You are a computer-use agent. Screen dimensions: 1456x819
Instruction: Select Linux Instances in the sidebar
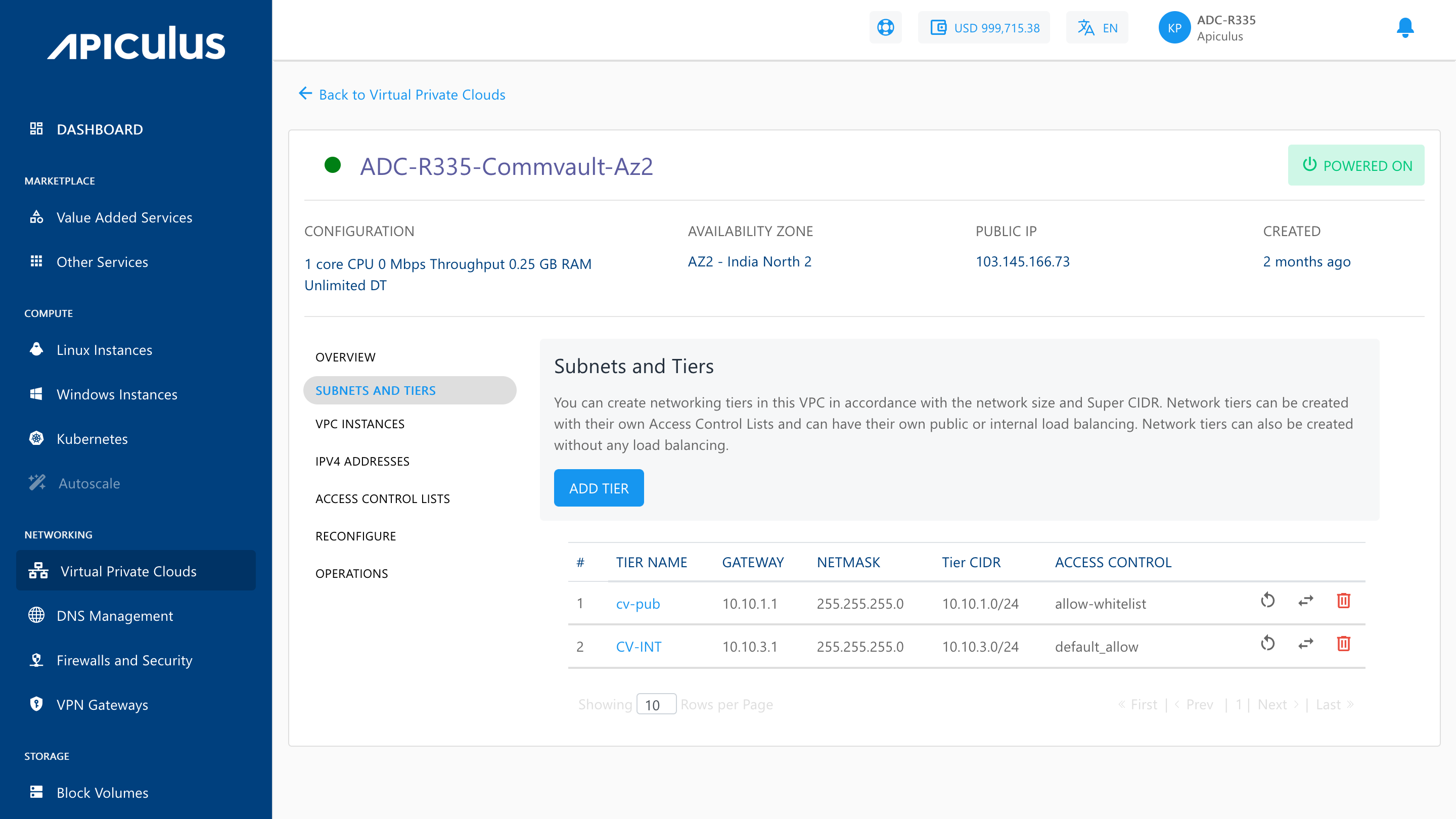click(x=104, y=350)
